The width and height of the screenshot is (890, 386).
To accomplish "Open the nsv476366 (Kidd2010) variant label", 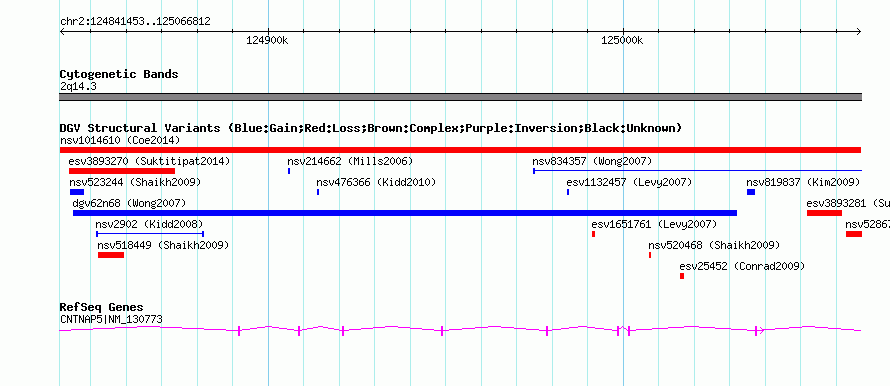I will [376, 182].
